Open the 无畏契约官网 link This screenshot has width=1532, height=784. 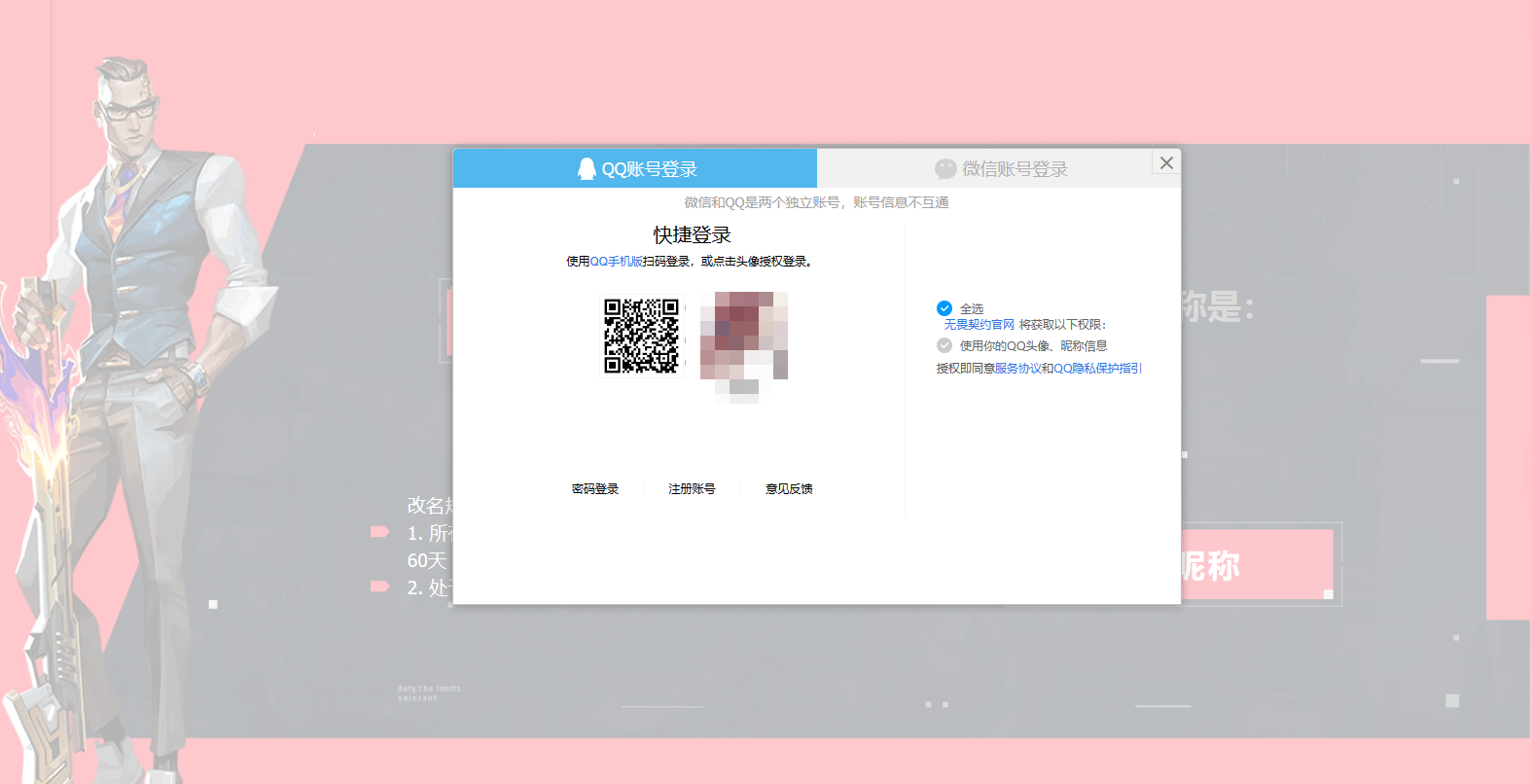pos(979,325)
